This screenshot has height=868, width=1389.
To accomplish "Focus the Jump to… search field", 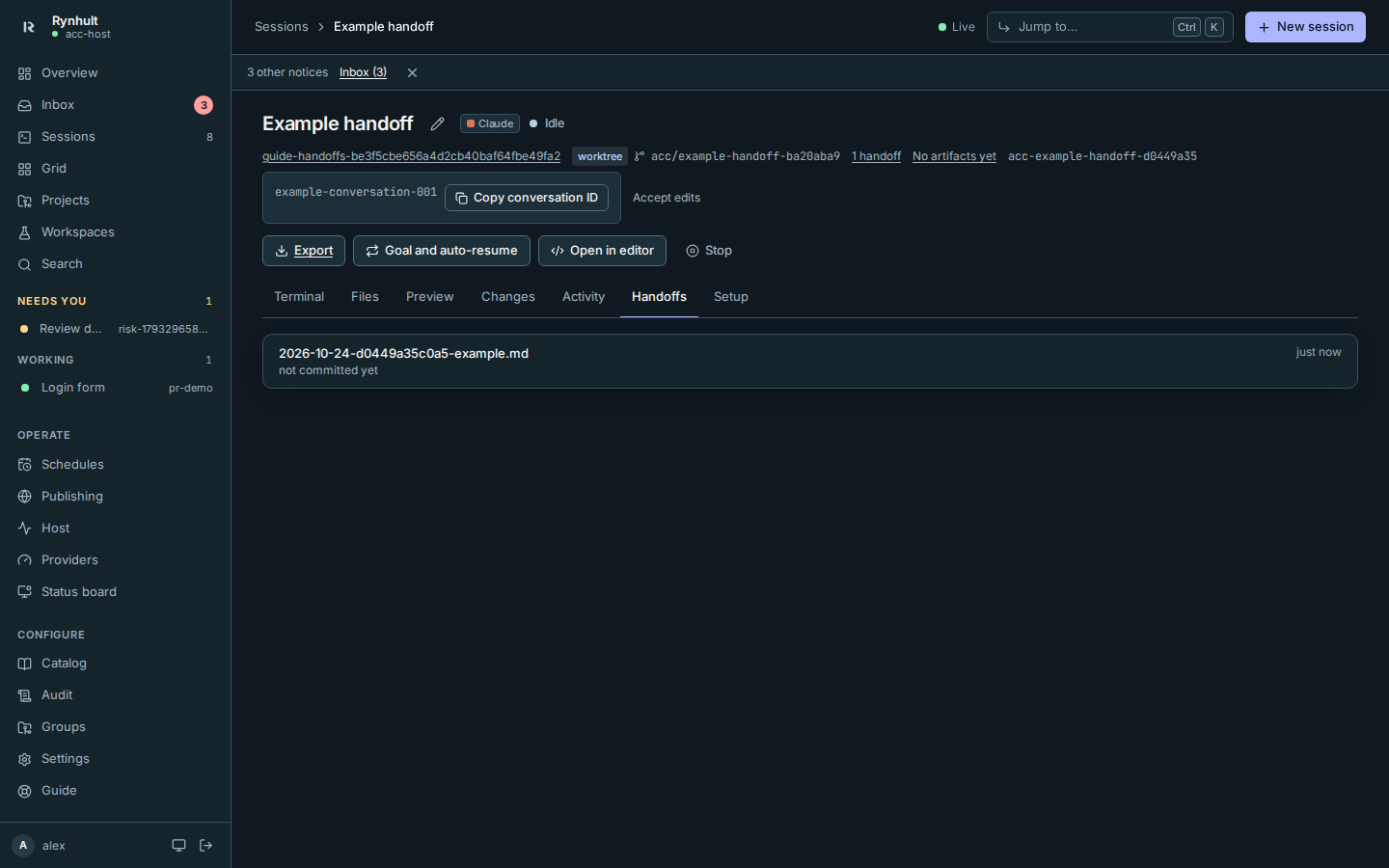I will point(1109,27).
